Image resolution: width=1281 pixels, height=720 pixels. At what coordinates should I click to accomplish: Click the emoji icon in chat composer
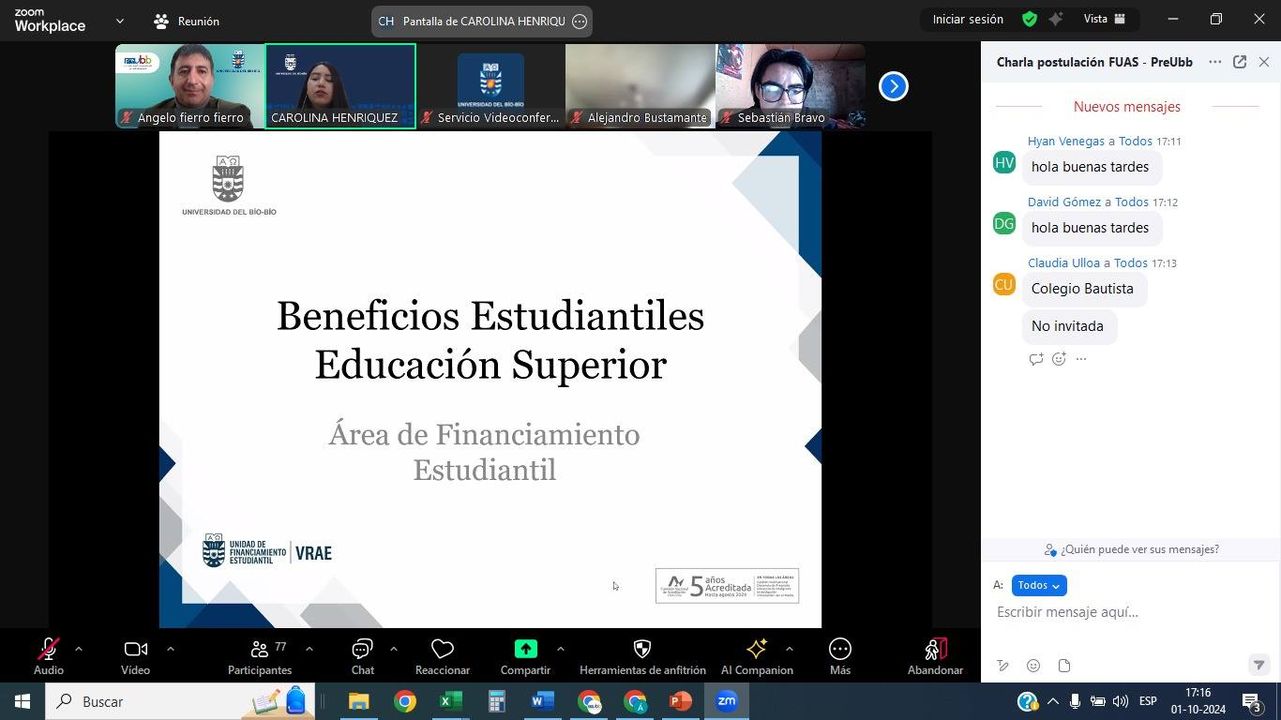[1033, 666]
